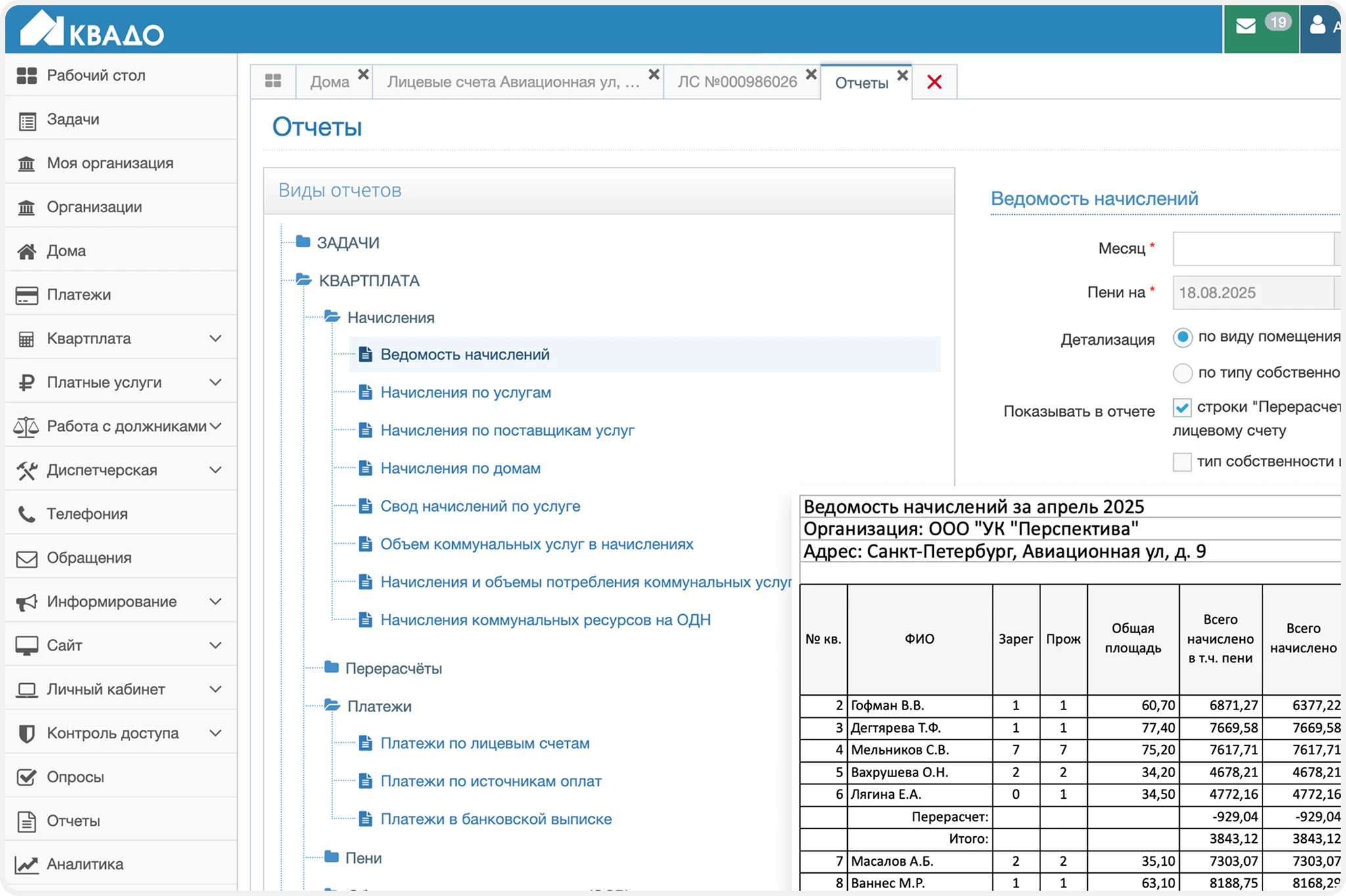The width and height of the screenshot is (1346, 896).
Task: Expand the Квартплата sidebar menu chevron
Action: tap(215, 338)
